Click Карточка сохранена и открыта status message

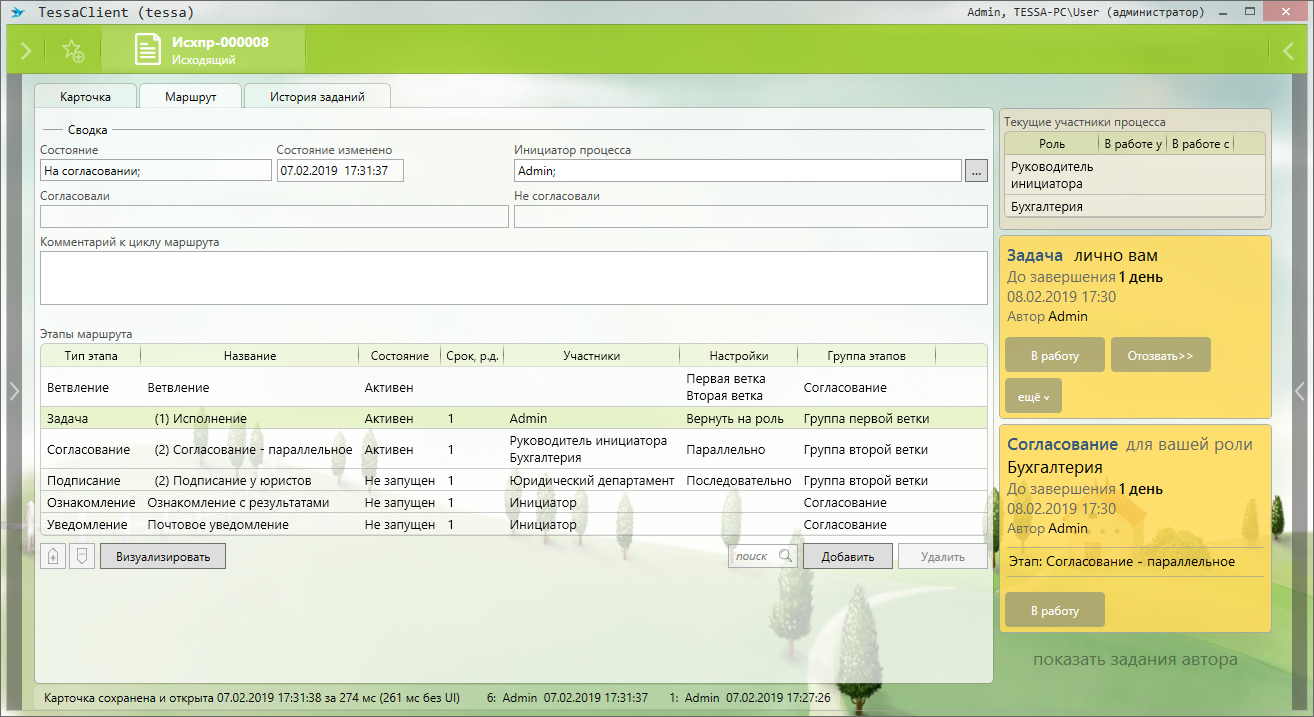click(x=254, y=697)
